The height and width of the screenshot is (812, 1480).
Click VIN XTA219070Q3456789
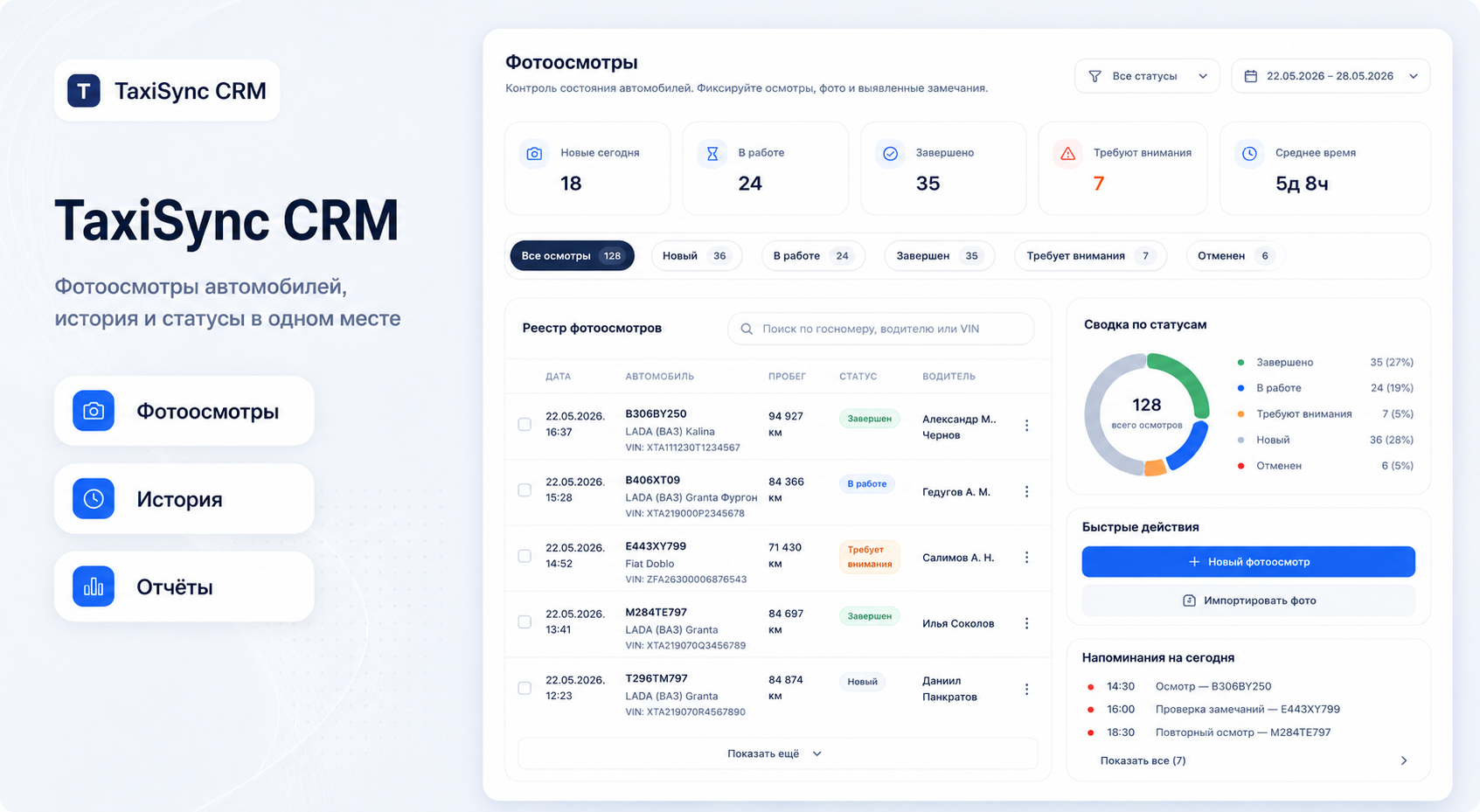[x=685, y=646]
